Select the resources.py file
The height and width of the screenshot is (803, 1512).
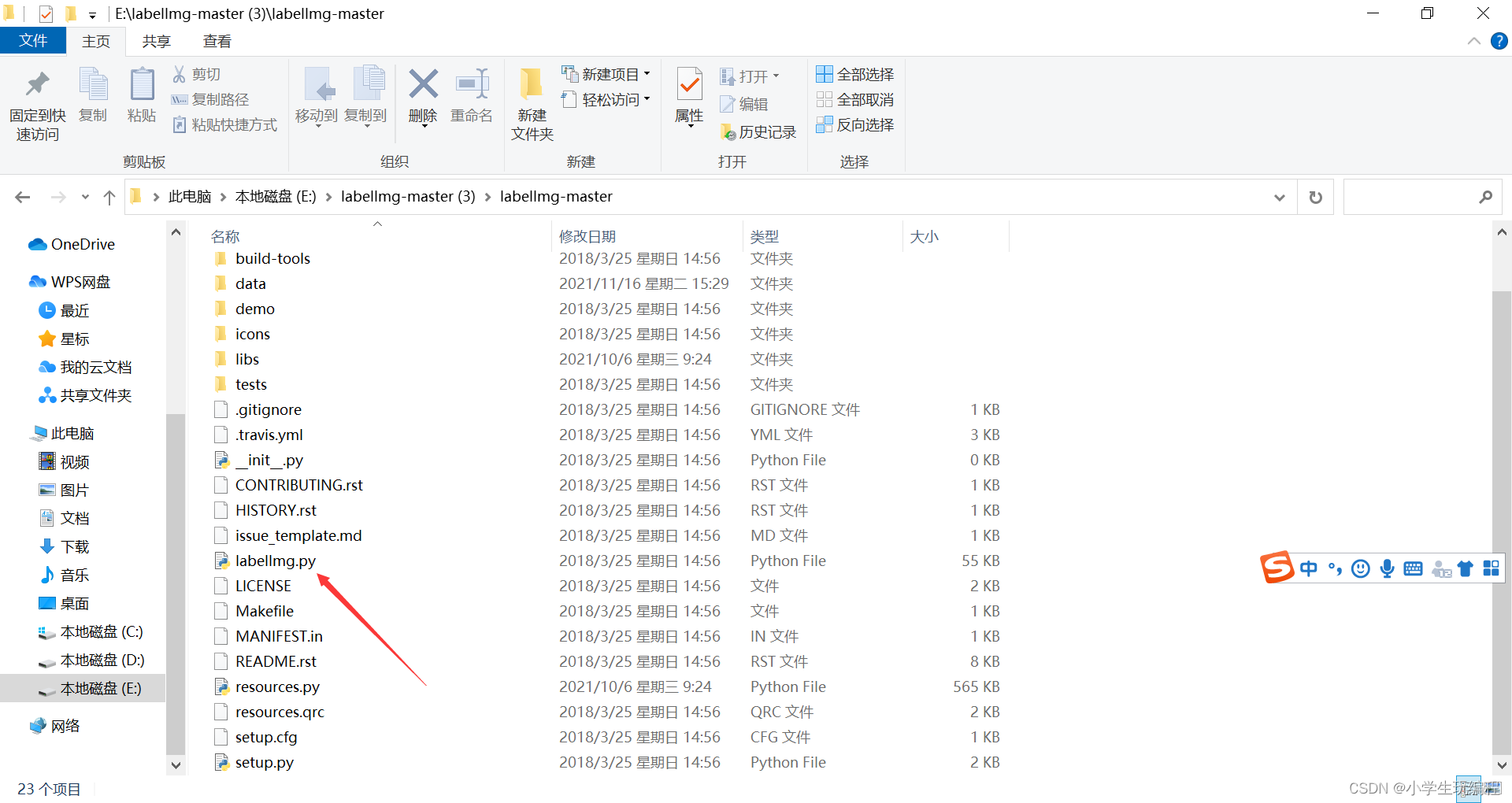tap(277, 686)
